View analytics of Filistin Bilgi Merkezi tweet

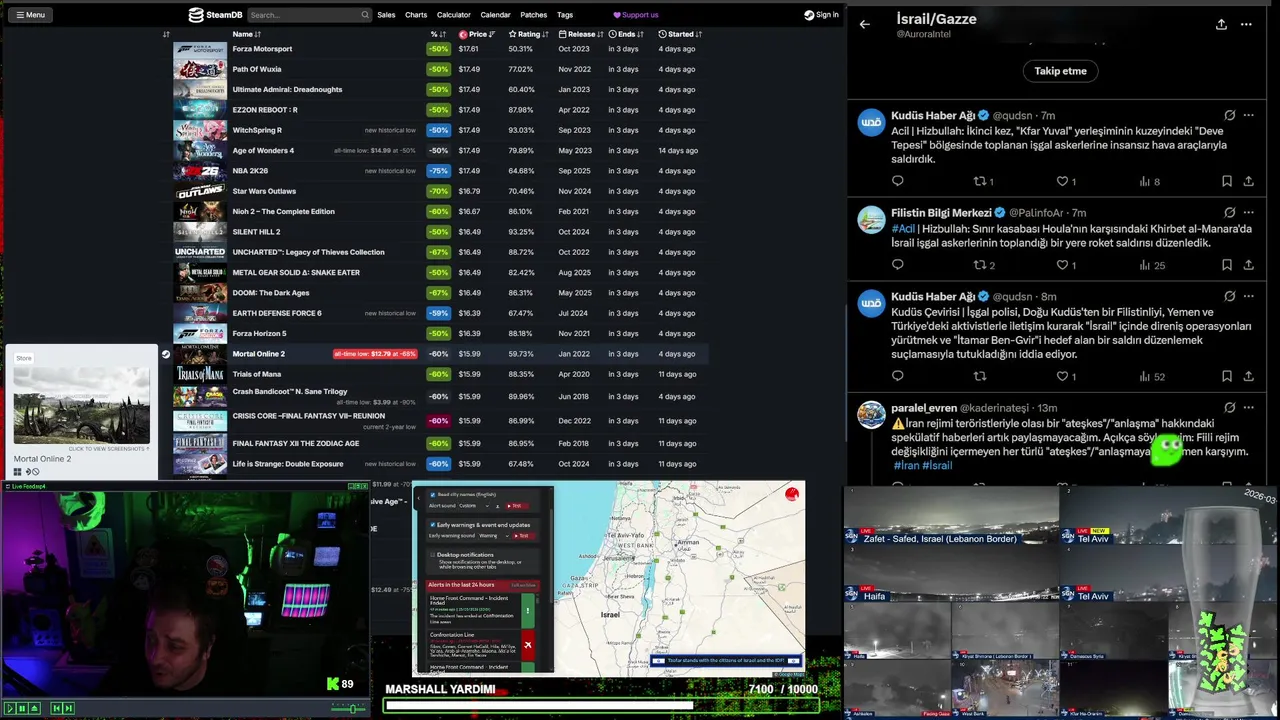1145,265
